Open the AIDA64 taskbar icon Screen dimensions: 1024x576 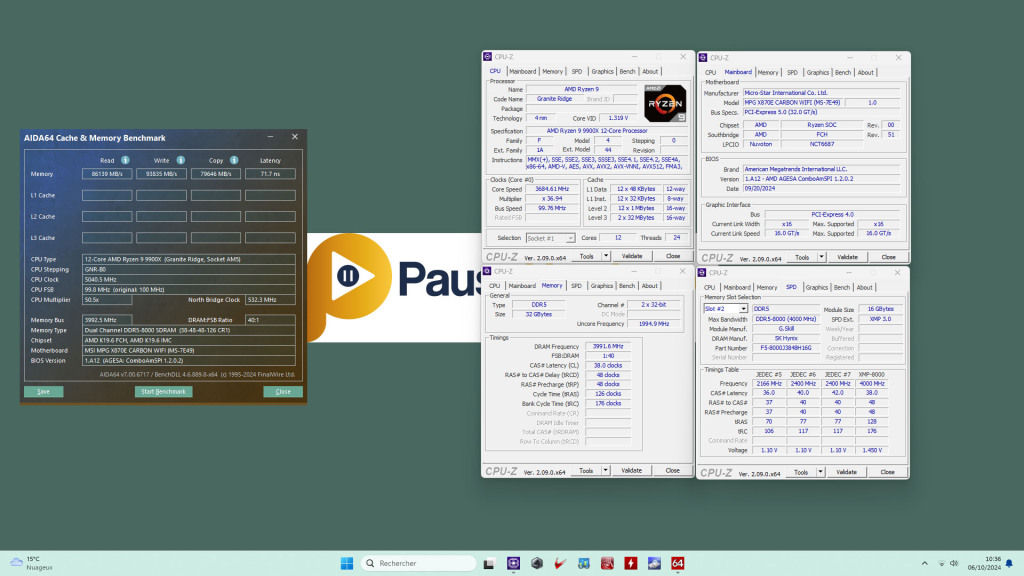pos(676,563)
